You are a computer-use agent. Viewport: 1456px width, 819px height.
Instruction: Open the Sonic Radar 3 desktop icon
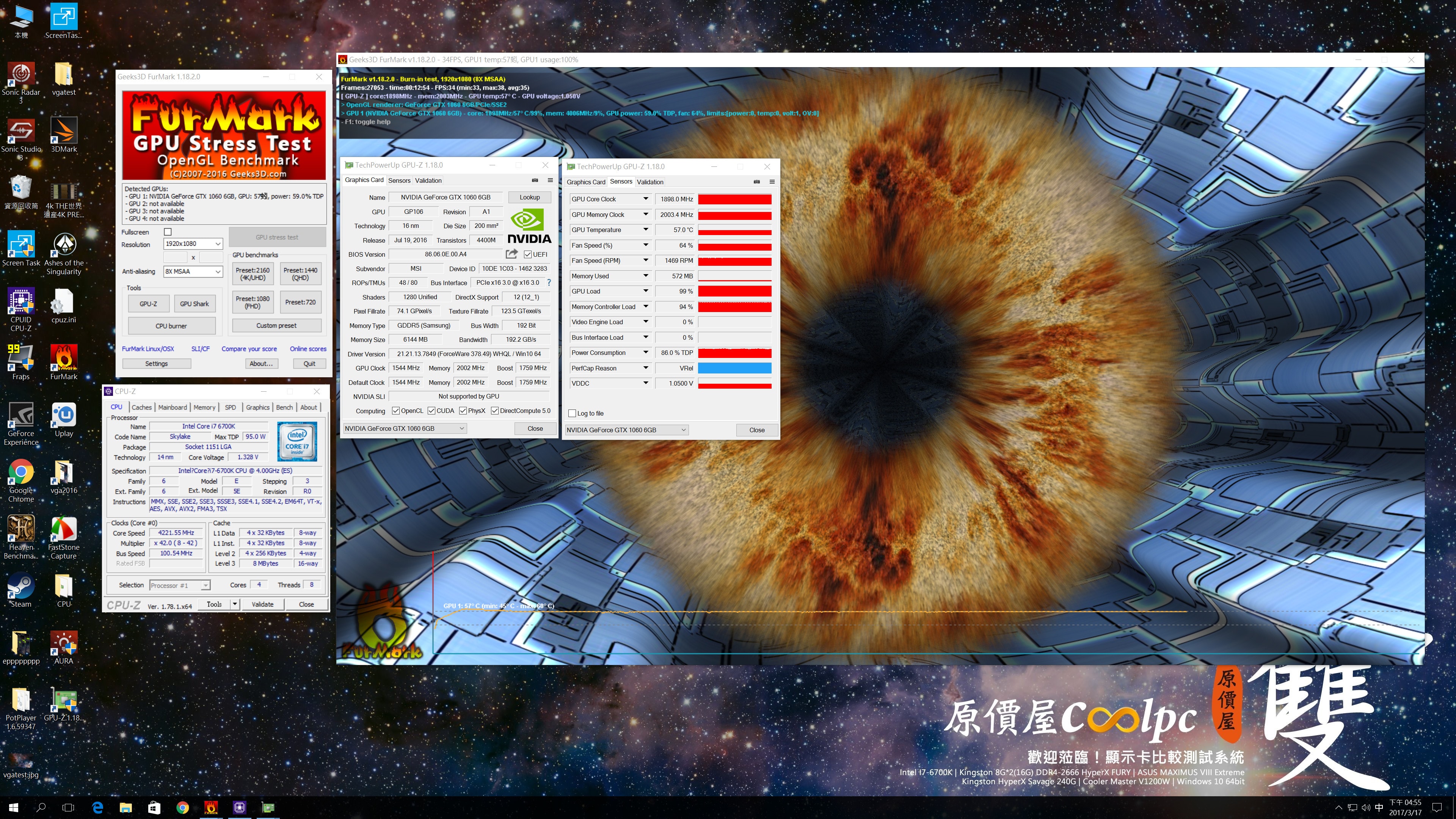21,82
